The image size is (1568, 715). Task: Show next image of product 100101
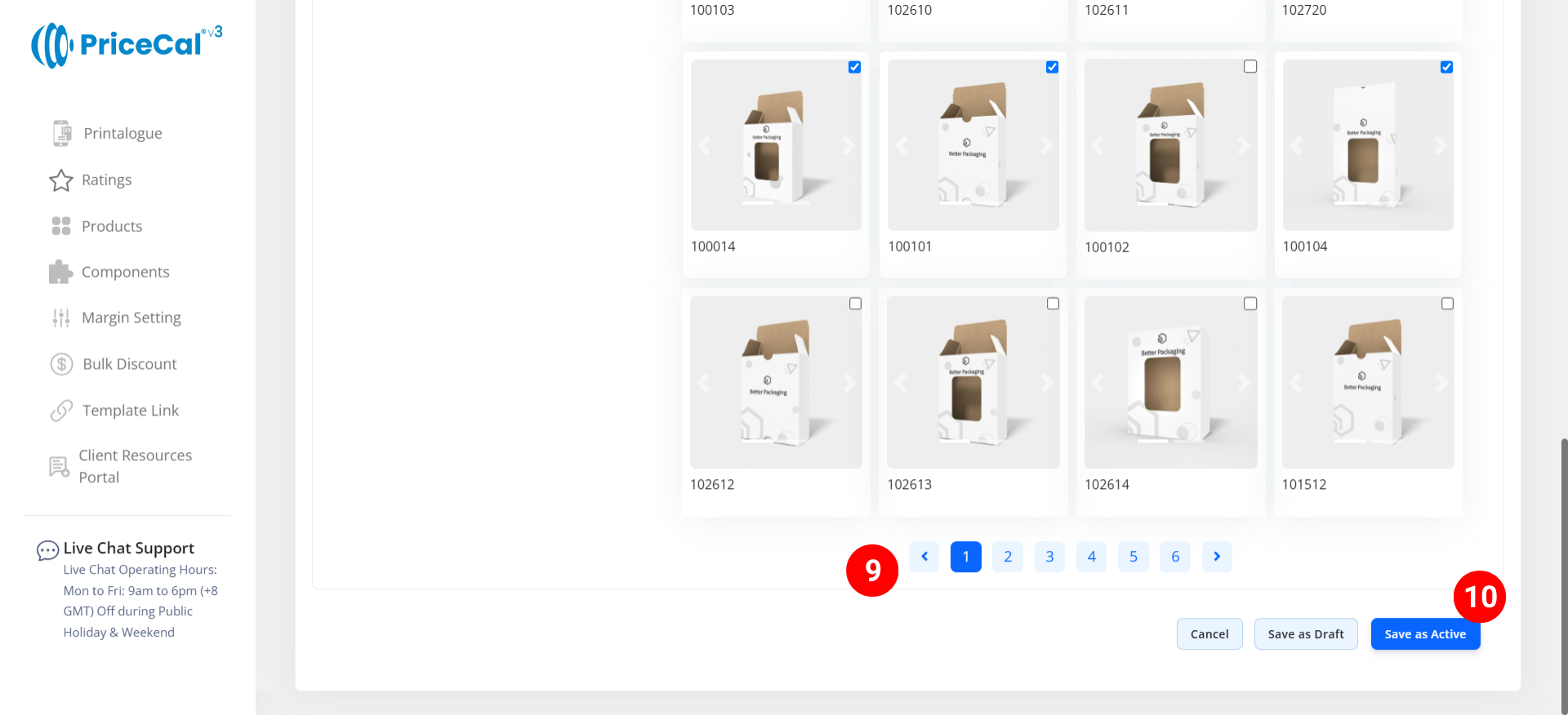click(x=1045, y=146)
